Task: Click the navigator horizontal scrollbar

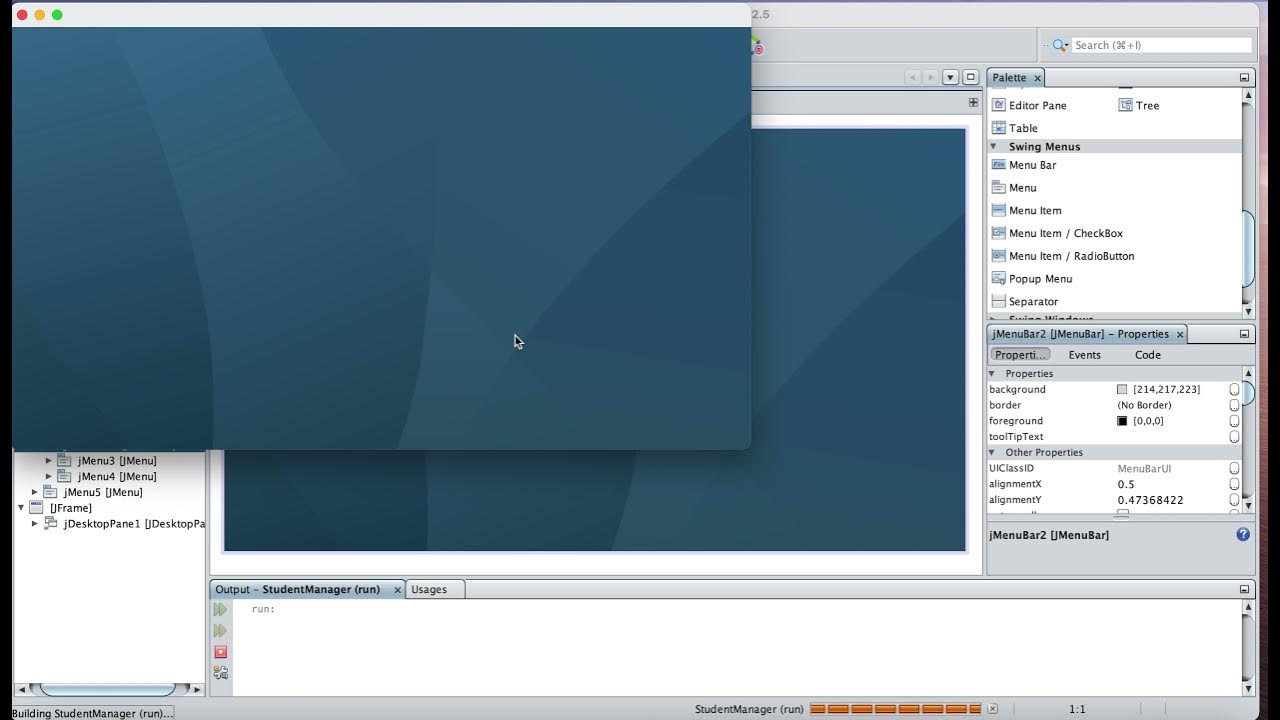Action: (x=109, y=689)
